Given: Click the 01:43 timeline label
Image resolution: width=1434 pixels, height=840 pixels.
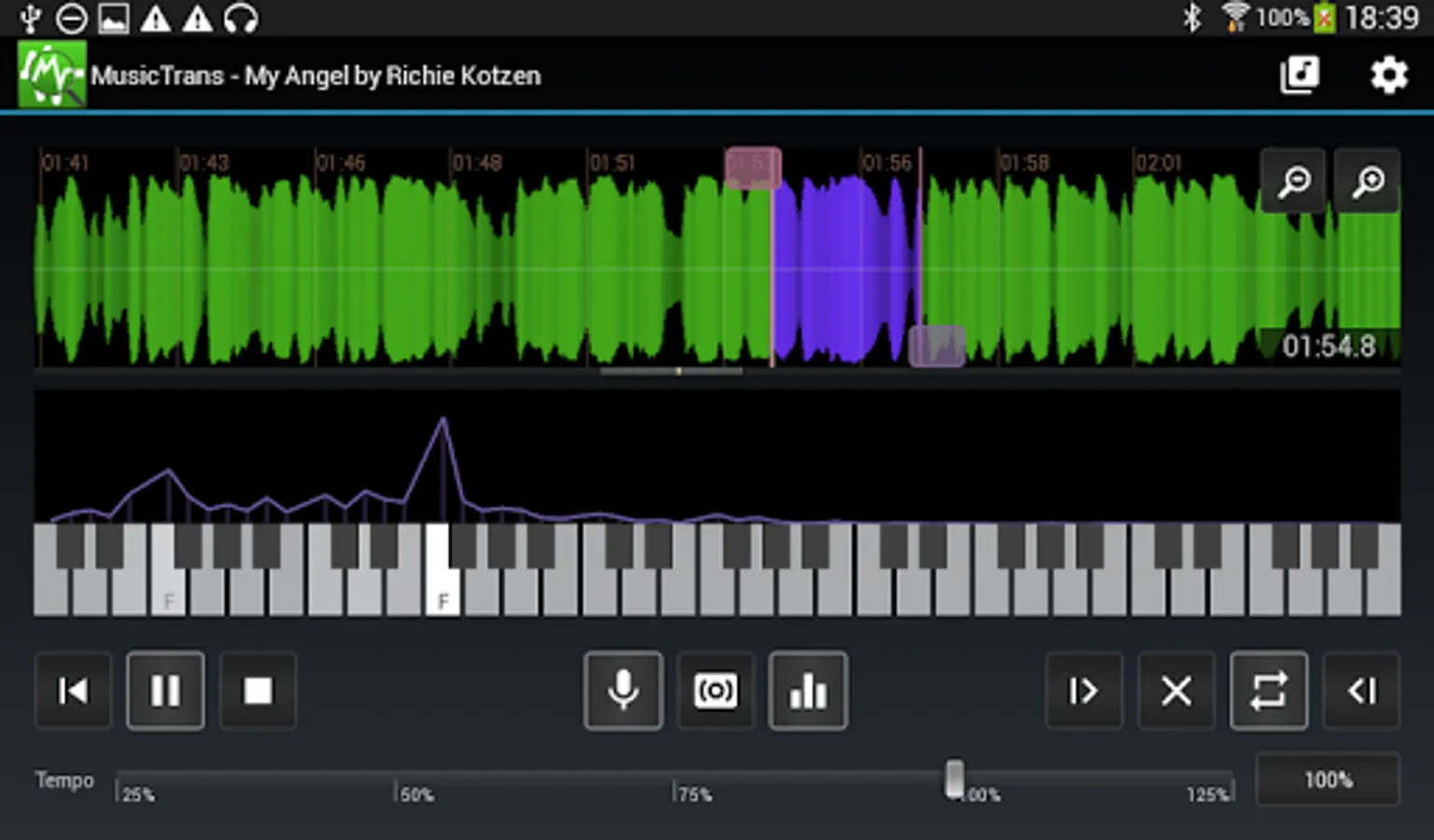Looking at the screenshot, I should pyautogui.click(x=204, y=163).
